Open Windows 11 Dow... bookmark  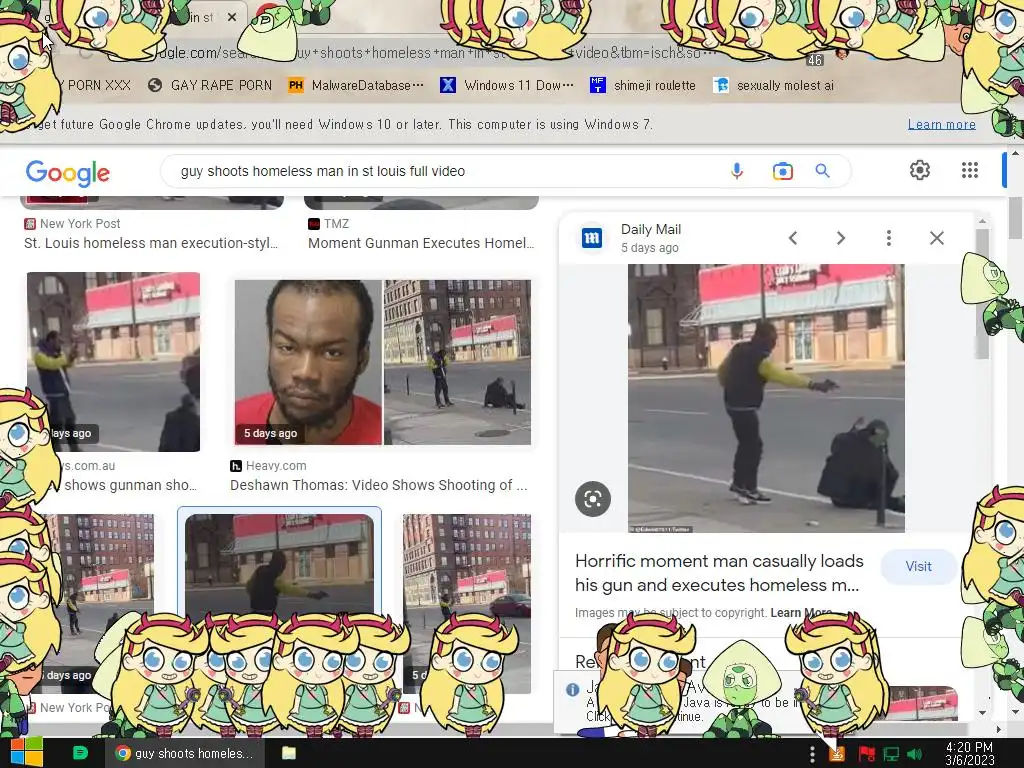(507, 86)
